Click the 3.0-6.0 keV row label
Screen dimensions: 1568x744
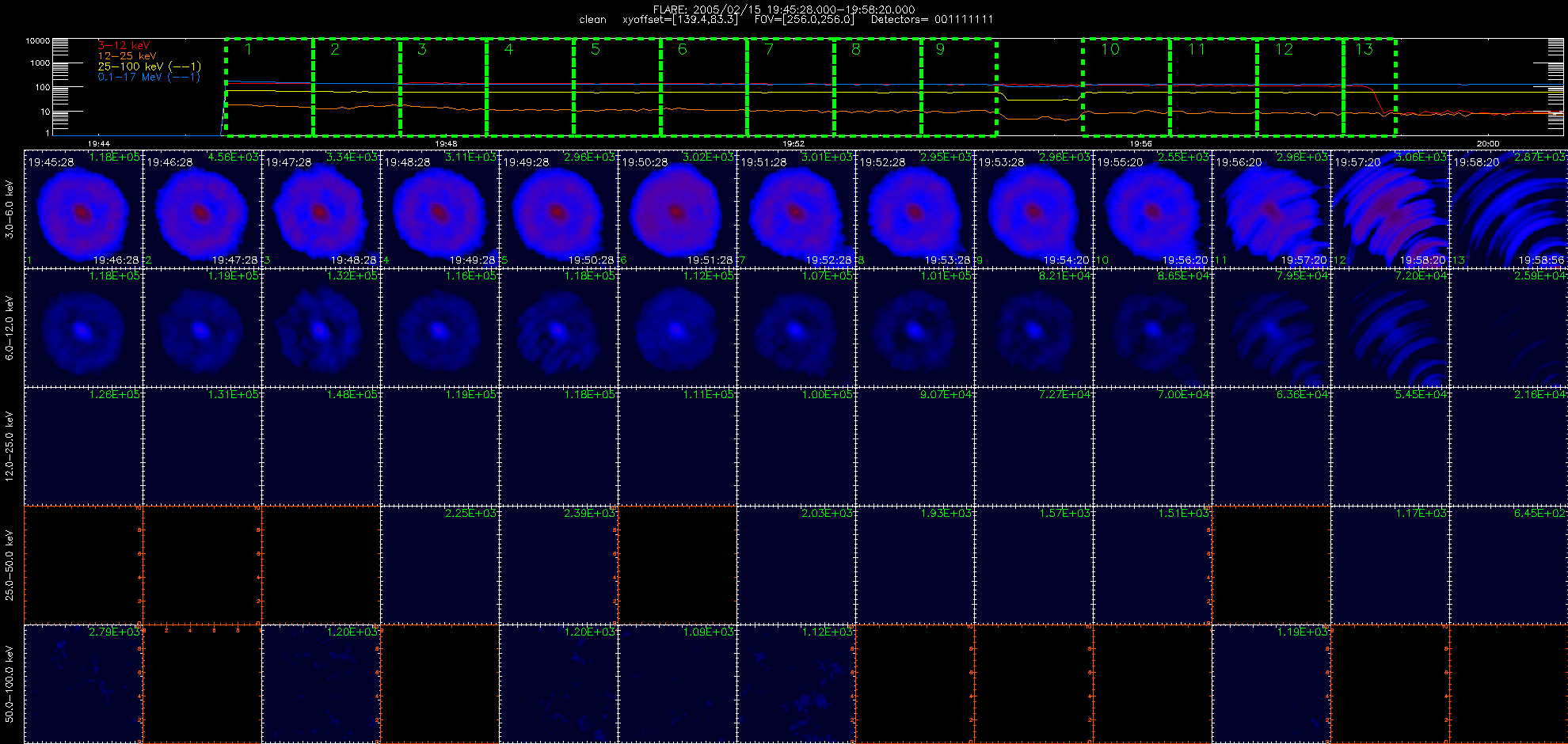coord(10,209)
